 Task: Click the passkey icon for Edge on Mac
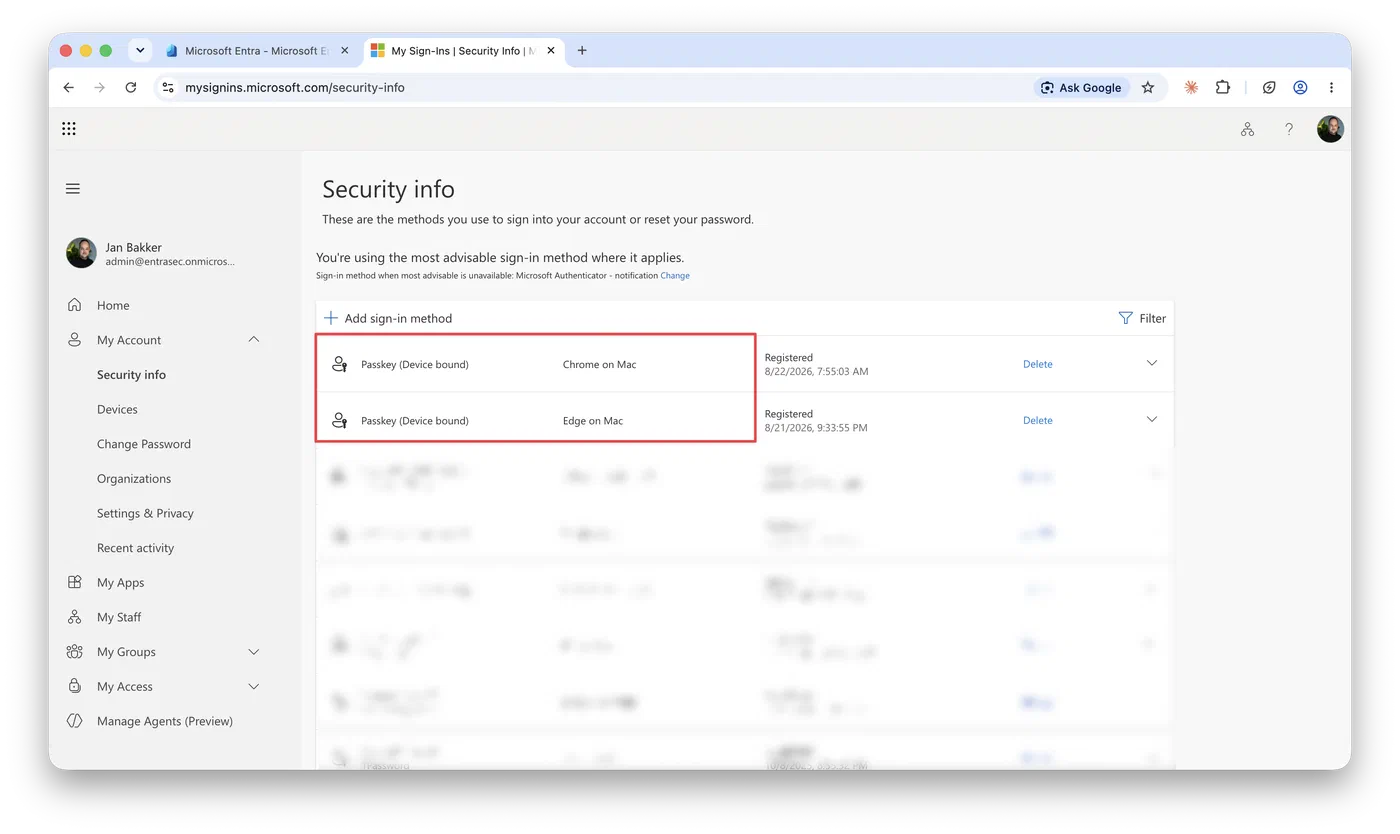(x=340, y=420)
